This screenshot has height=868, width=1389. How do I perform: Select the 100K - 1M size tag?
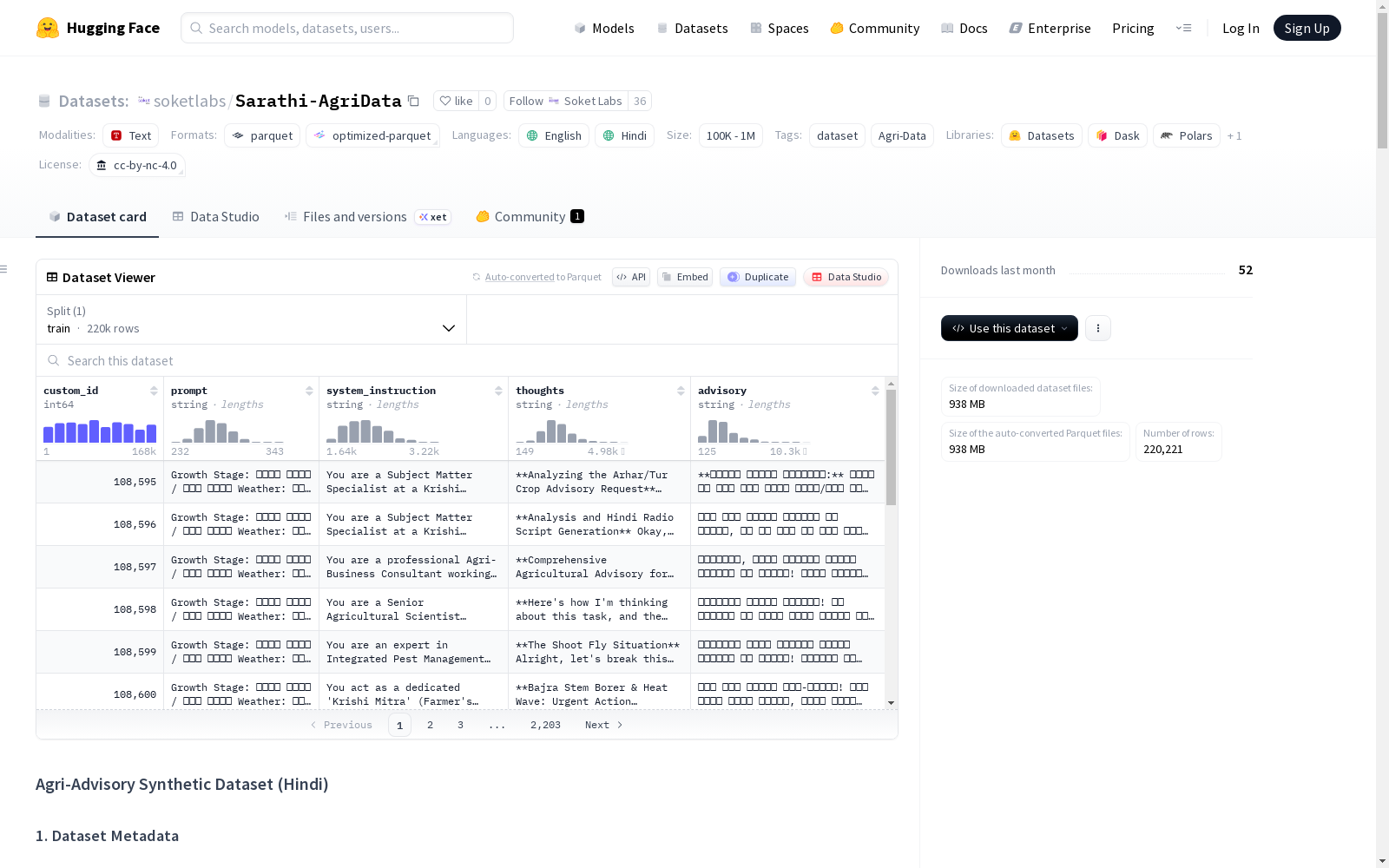point(730,135)
